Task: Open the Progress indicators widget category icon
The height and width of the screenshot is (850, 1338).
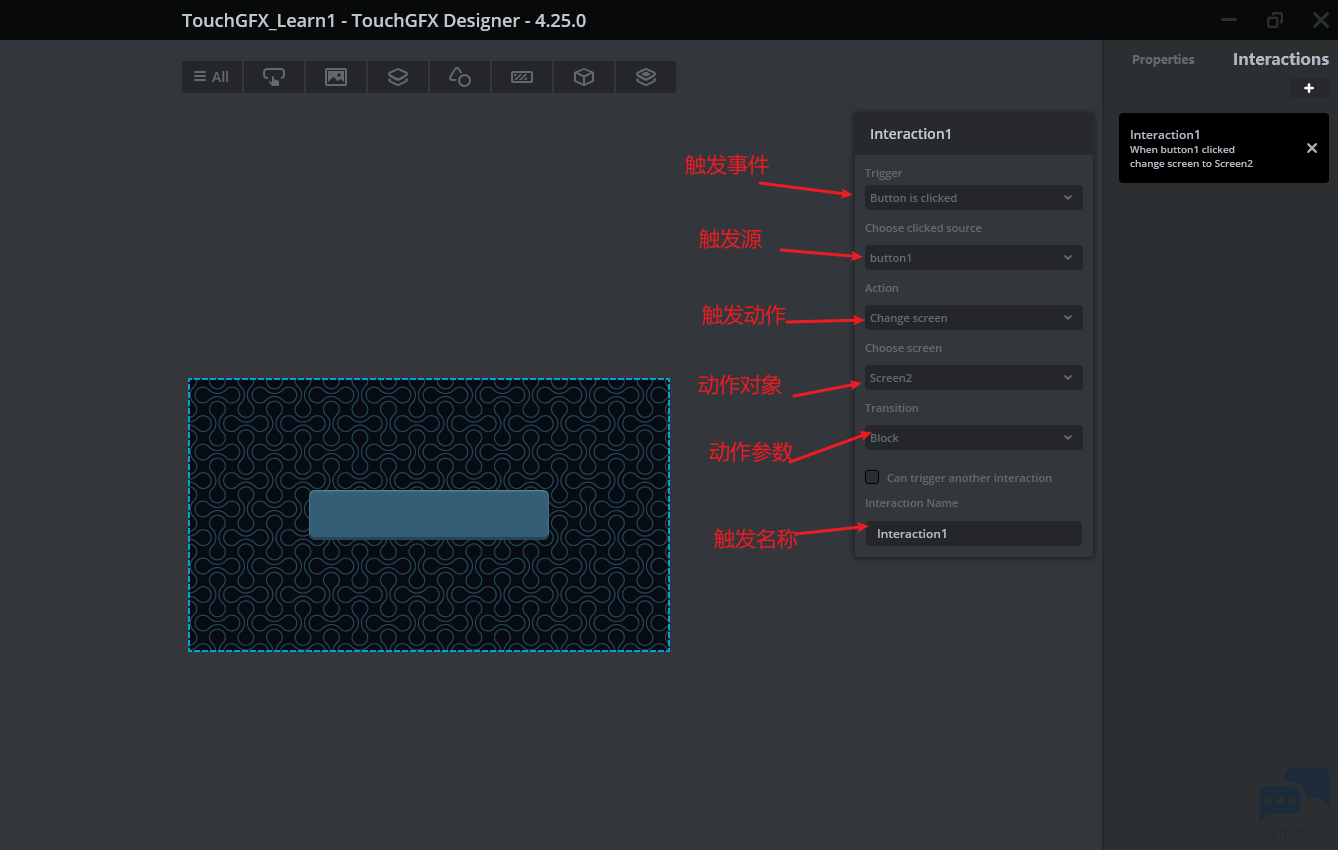Action: click(x=522, y=77)
